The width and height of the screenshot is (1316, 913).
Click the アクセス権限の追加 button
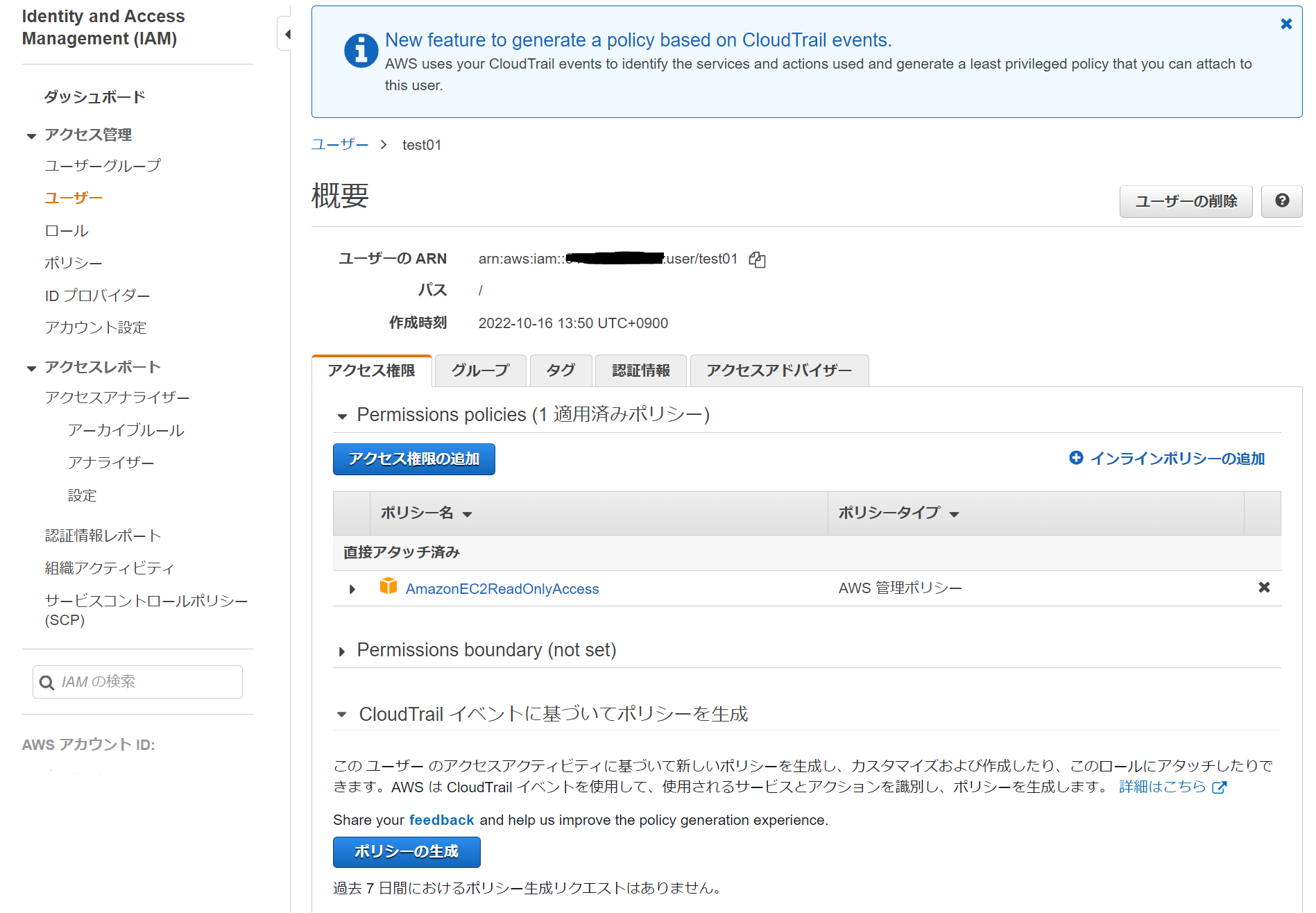pos(414,459)
